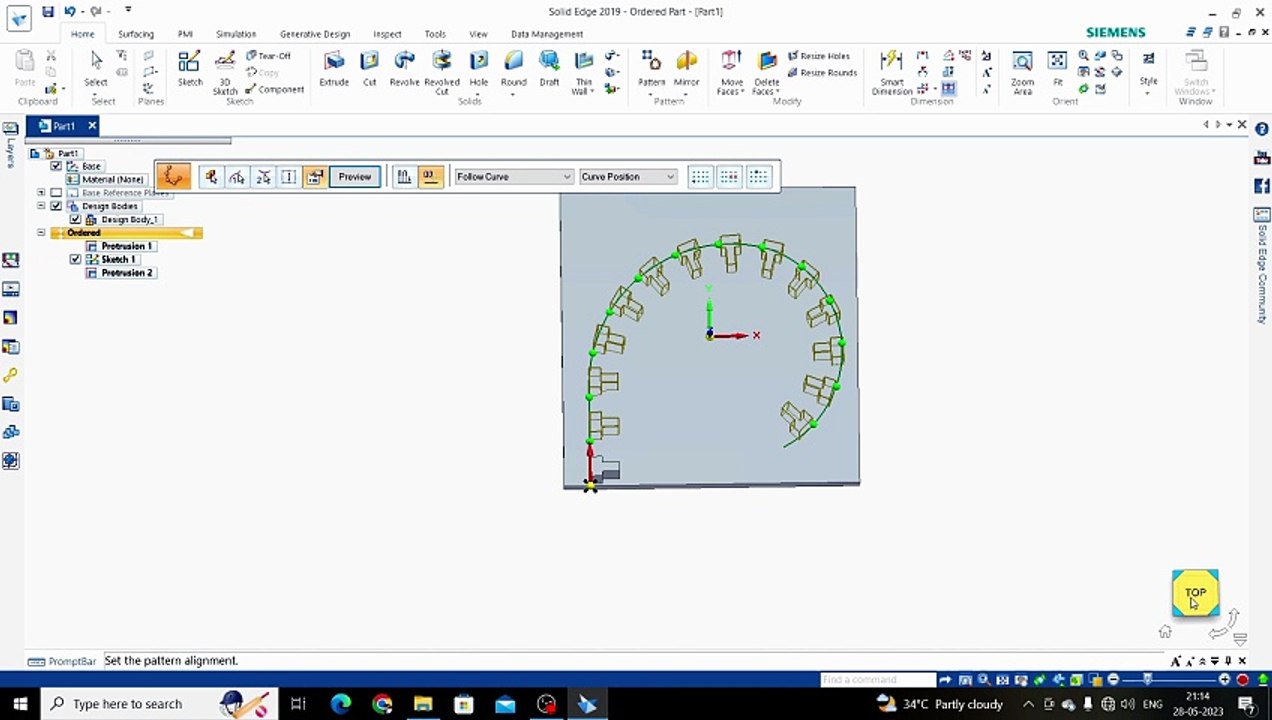Collapse the Design Bodies node
The width and height of the screenshot is (1272, 720).
[x=41, y=206]
